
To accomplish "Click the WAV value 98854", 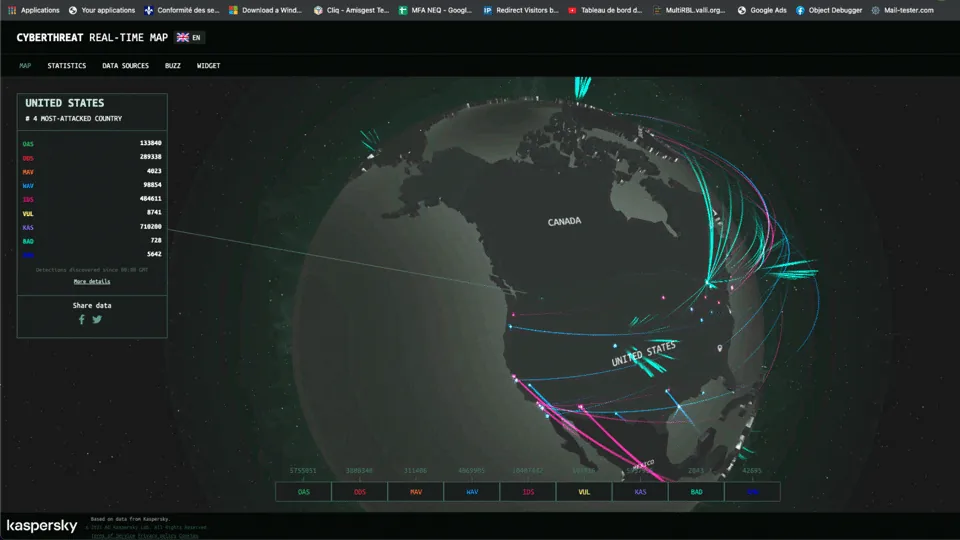I will coord(152,184).
